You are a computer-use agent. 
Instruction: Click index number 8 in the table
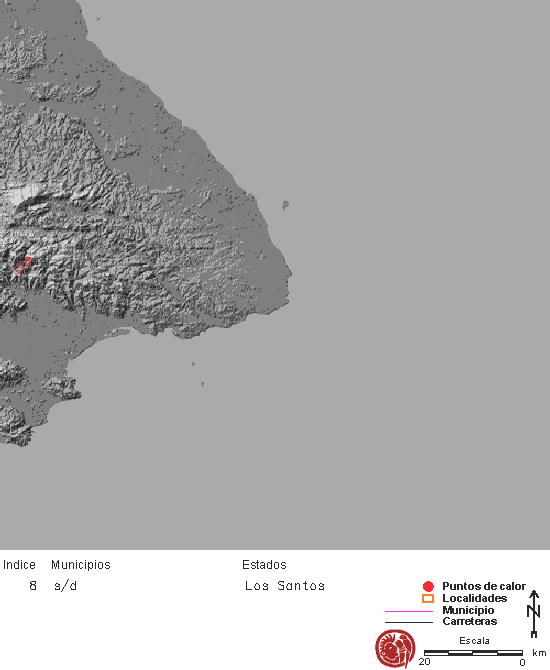click(33, 585)
